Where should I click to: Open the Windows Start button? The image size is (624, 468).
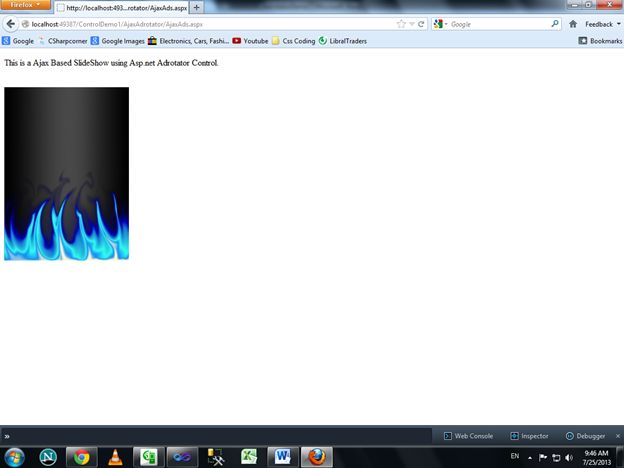(x=15, y=457)
